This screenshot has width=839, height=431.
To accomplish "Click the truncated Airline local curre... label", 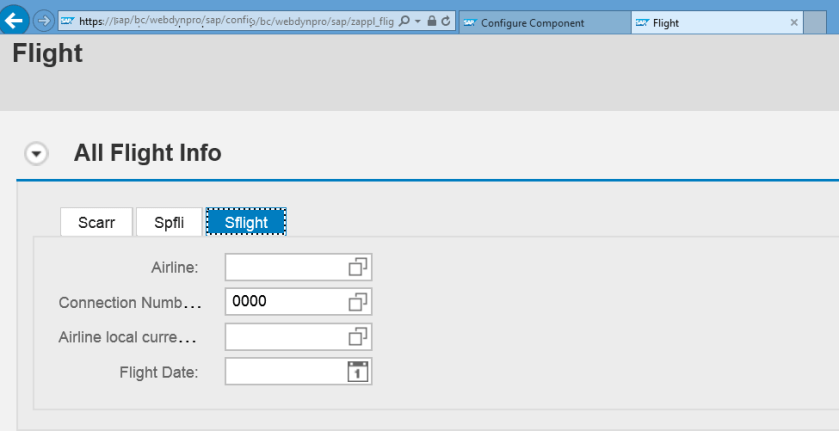I will point(128,337).
